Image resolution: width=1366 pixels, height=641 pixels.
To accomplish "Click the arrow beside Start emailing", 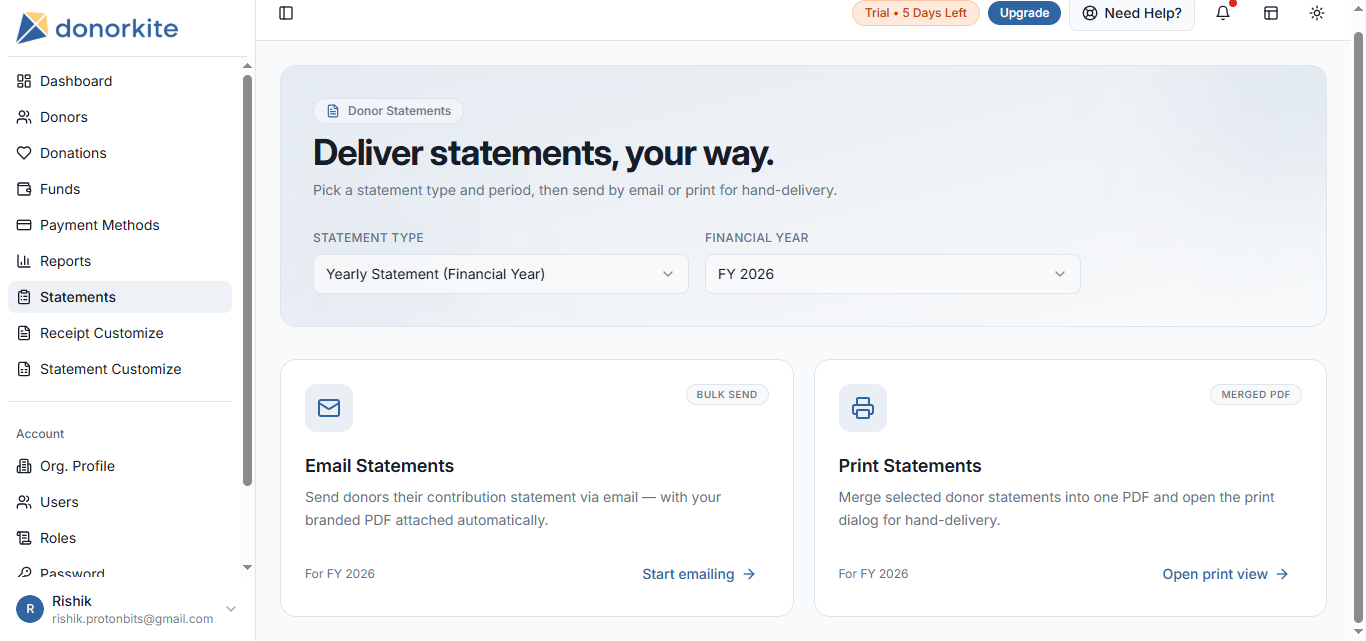I will 749,574.
